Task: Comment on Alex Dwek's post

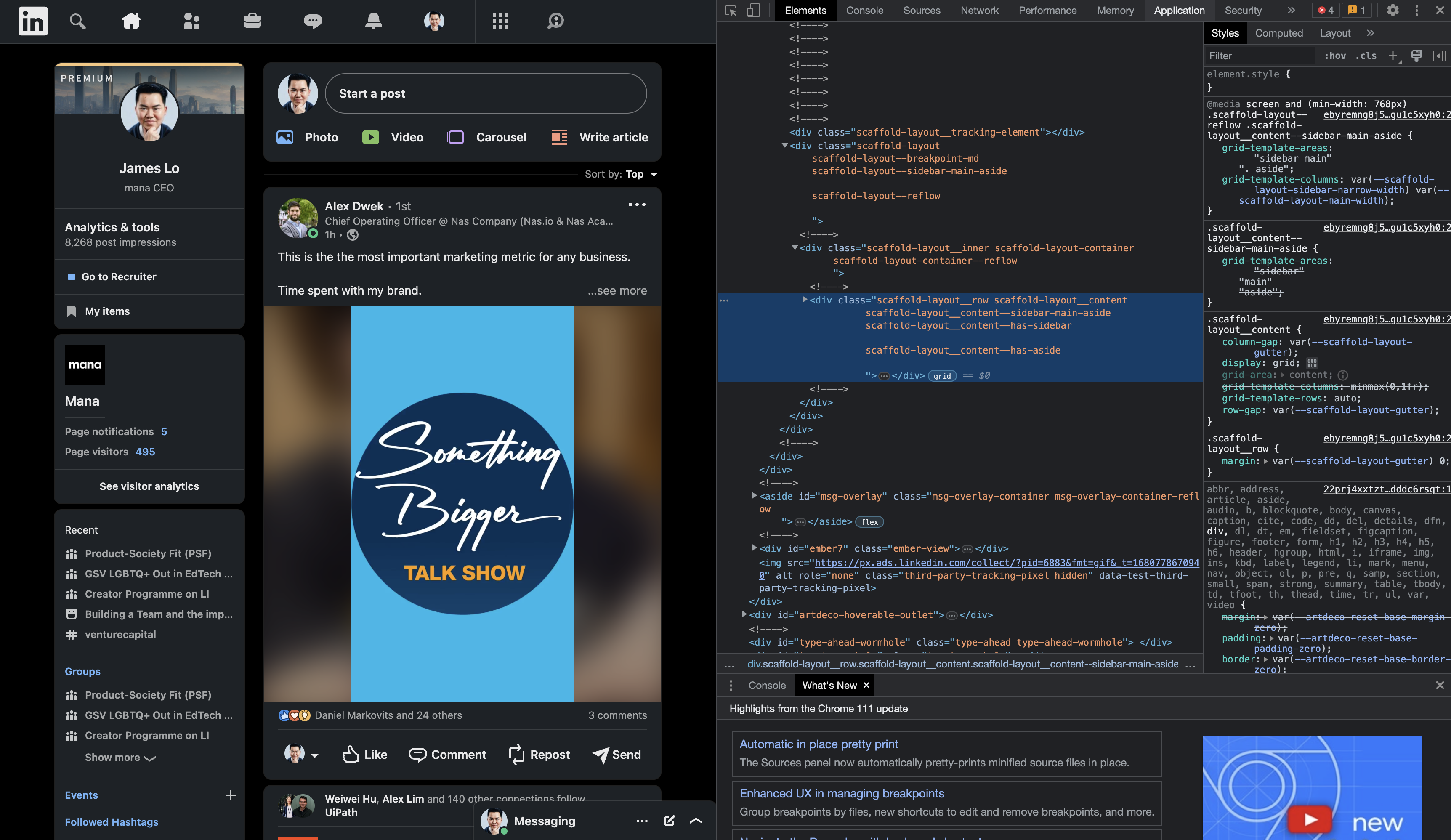Action: 447,754
